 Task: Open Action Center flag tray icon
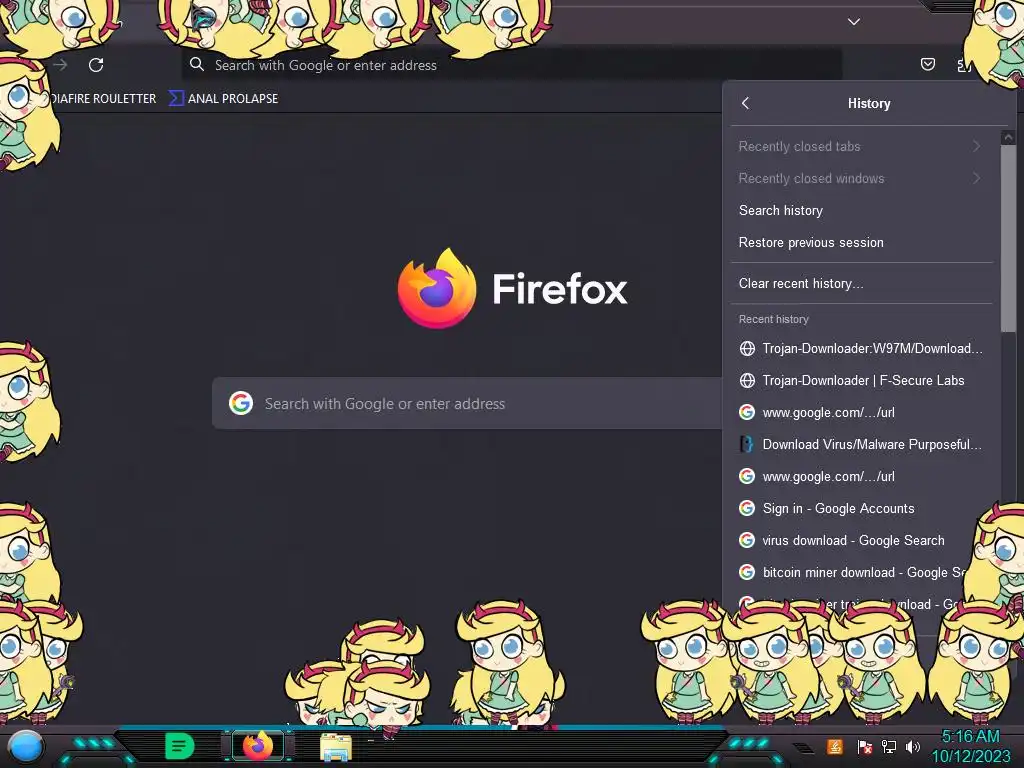[864, 746]
